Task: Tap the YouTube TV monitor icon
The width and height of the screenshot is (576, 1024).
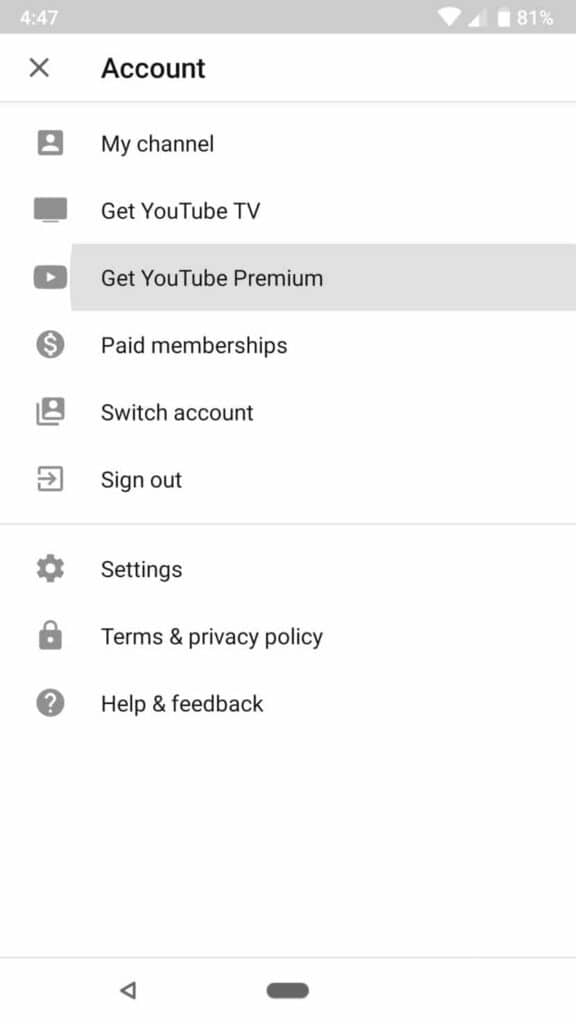Action: pos(50,210)
